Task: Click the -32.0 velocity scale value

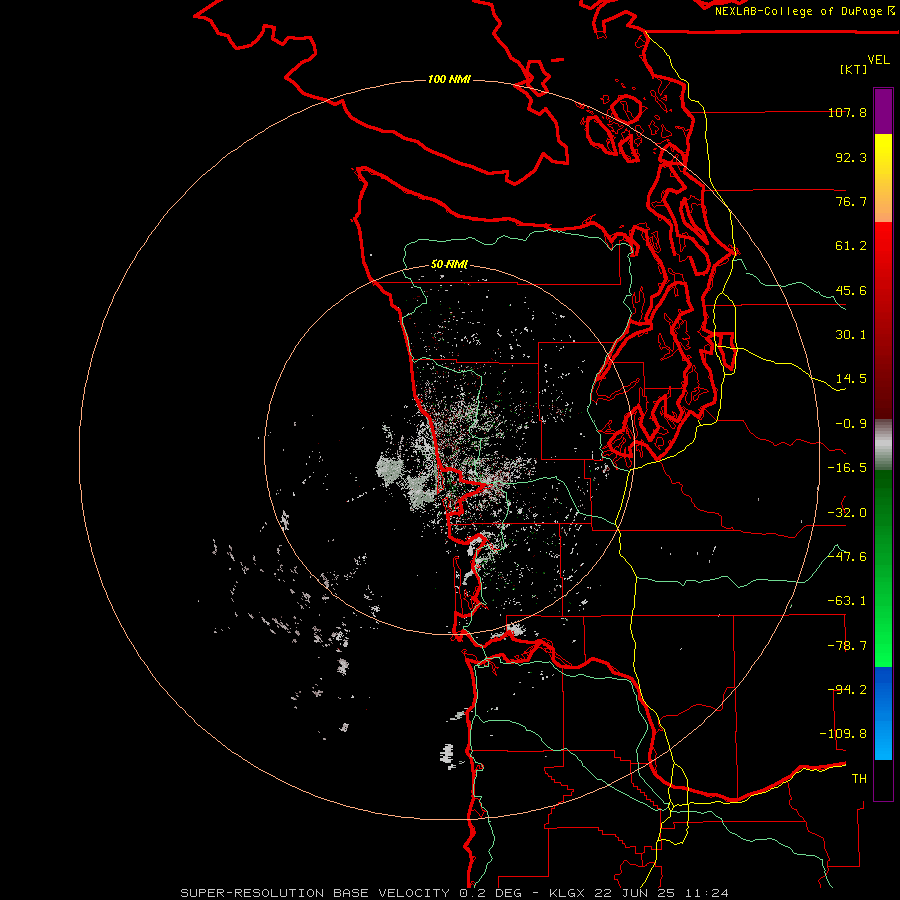Action: [x=847, y=513]
